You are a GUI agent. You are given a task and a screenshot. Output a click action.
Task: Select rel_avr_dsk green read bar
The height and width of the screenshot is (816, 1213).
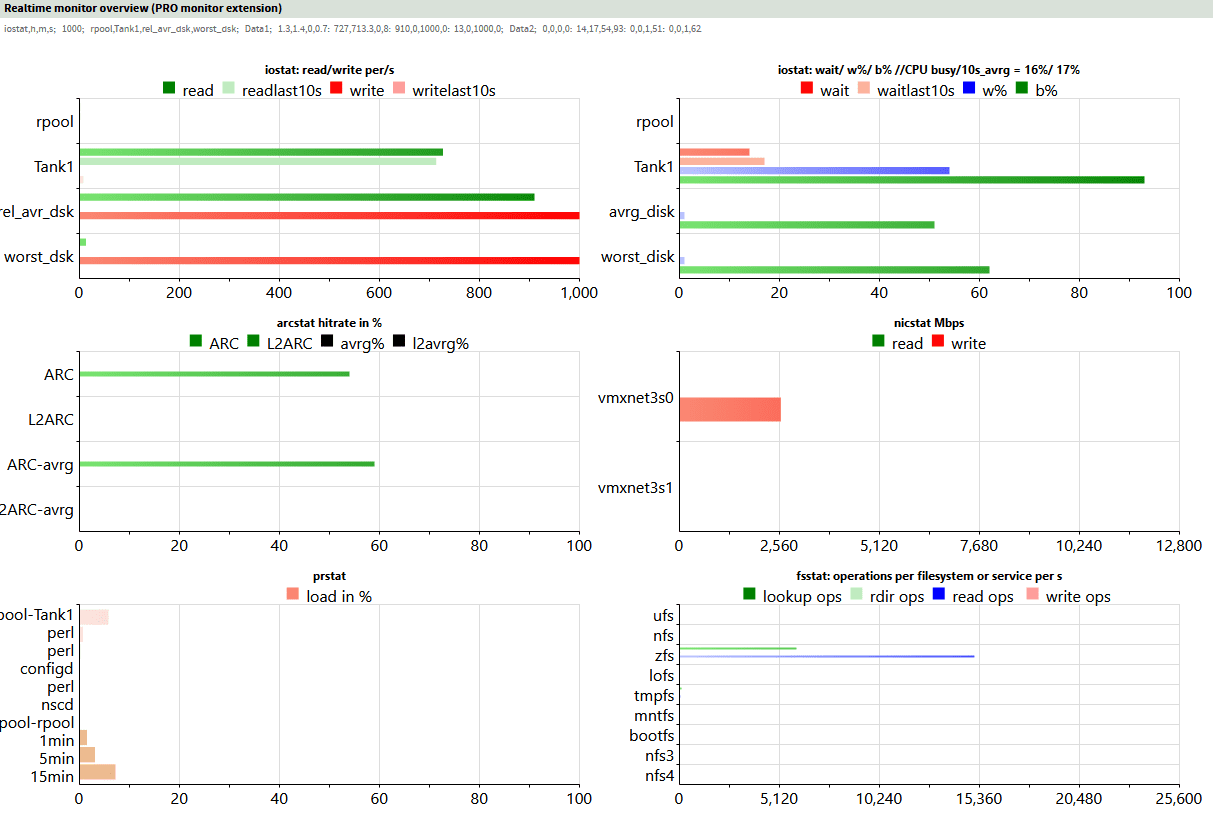coord(307,197)
